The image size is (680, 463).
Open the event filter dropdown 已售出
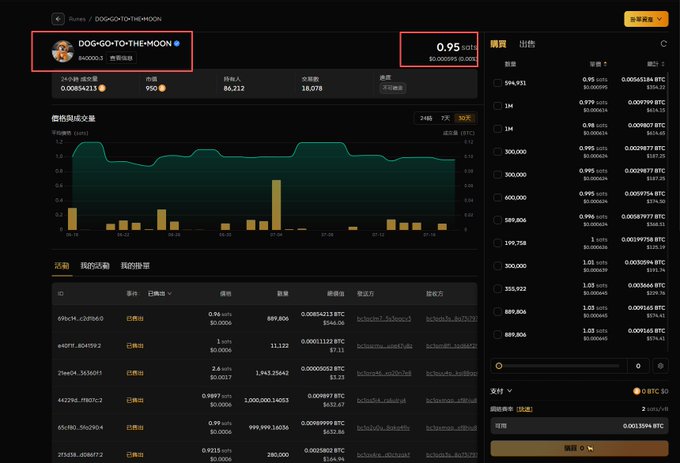pos(159,293)
